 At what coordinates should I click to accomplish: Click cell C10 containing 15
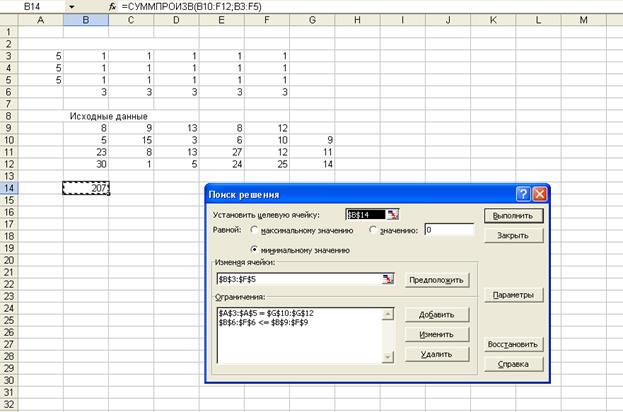(x=131, y=140)
